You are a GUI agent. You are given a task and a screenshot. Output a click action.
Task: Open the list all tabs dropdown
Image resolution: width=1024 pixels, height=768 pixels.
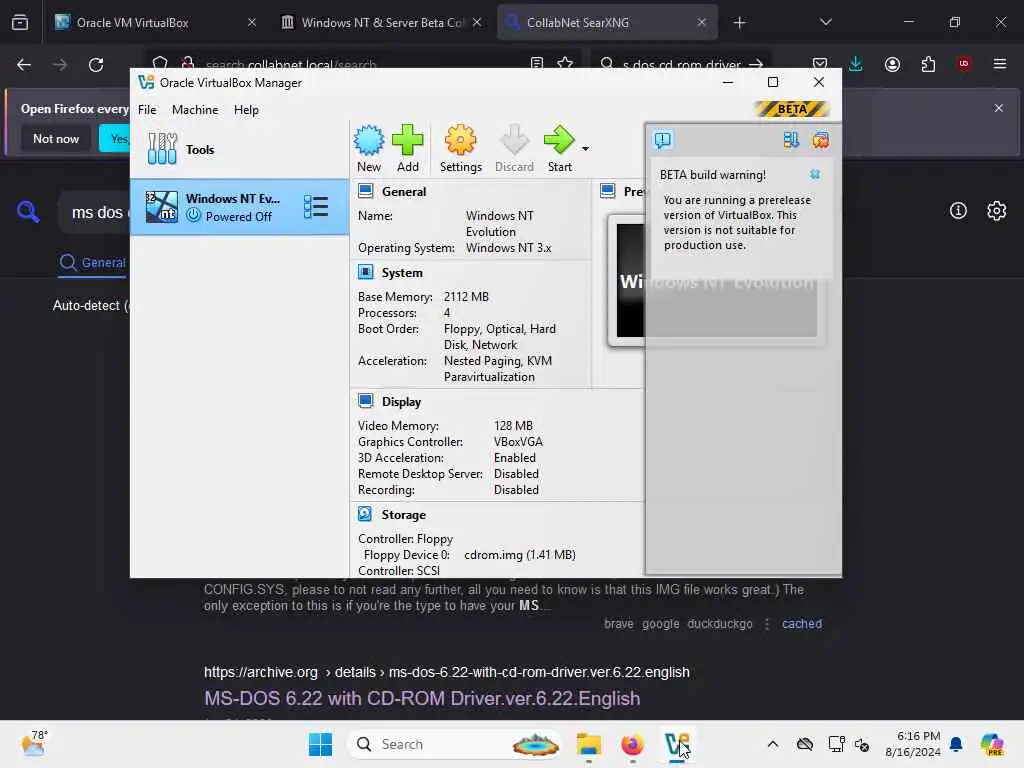pos(825,22)
